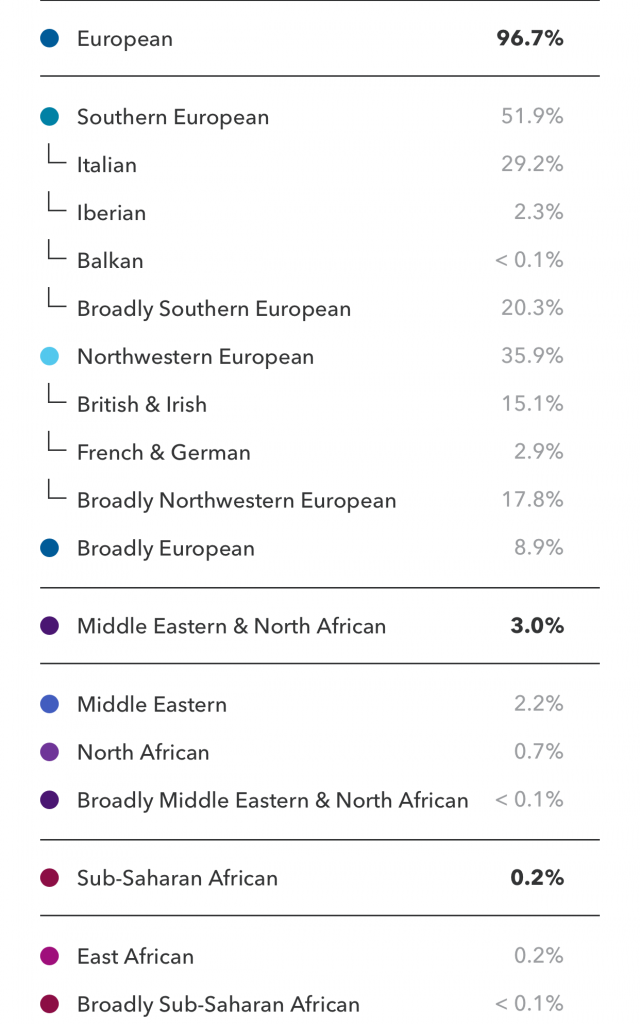Click the 3.0% Middle Eastern total

coord(537,626)
